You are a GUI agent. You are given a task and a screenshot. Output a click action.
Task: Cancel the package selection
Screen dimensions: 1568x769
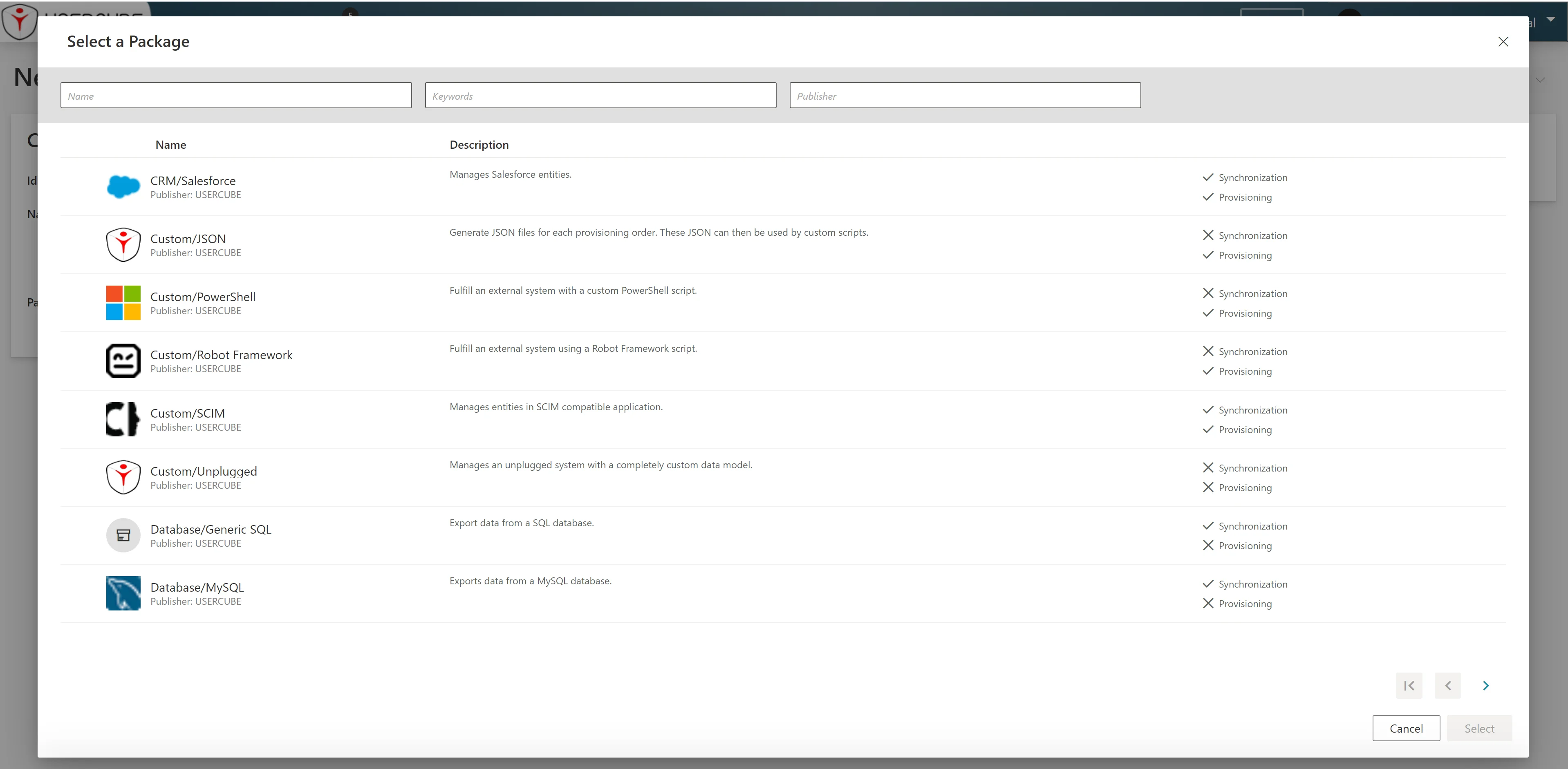click(1406, 728)
